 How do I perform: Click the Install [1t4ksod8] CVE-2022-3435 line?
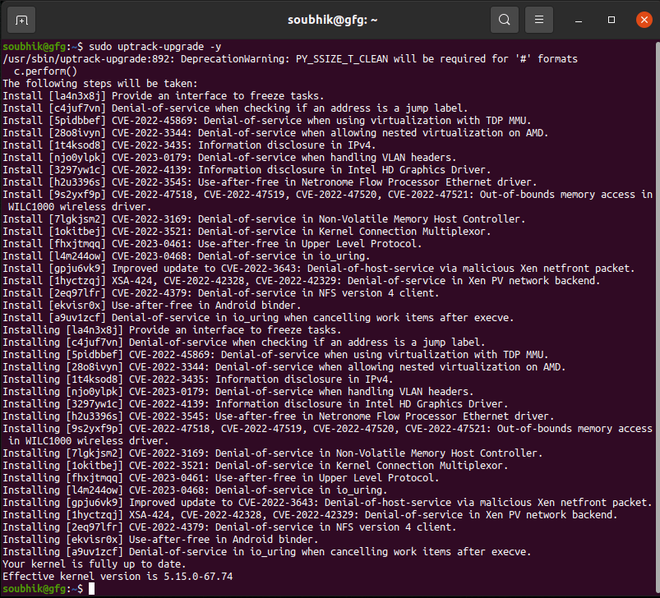tap(189, 145)
